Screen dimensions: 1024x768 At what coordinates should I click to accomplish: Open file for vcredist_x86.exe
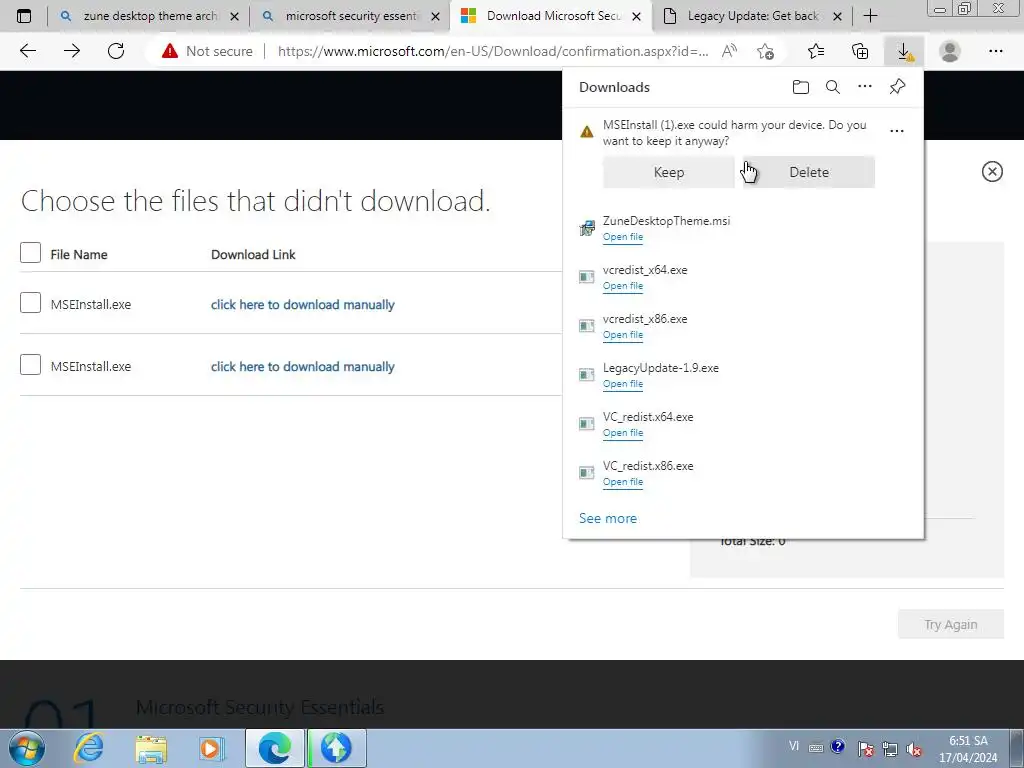click(622, 334)
